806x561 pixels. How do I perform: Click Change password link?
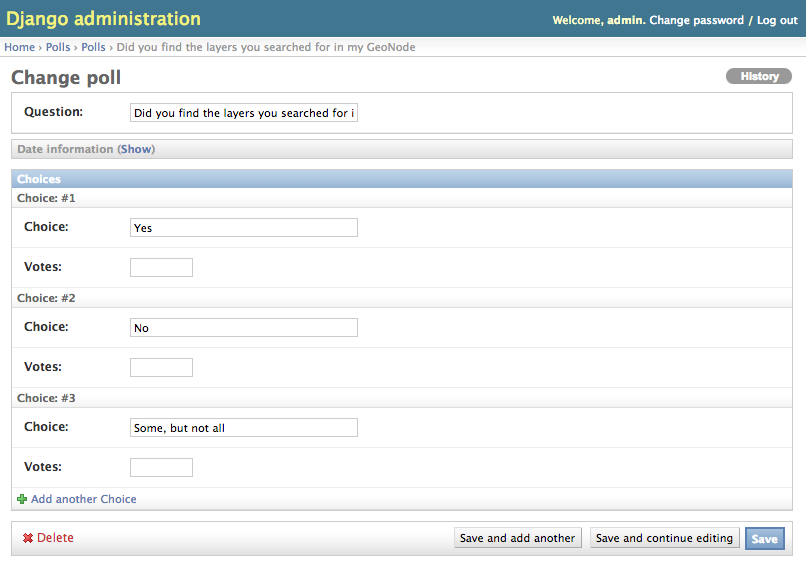[x=697, y=21]
